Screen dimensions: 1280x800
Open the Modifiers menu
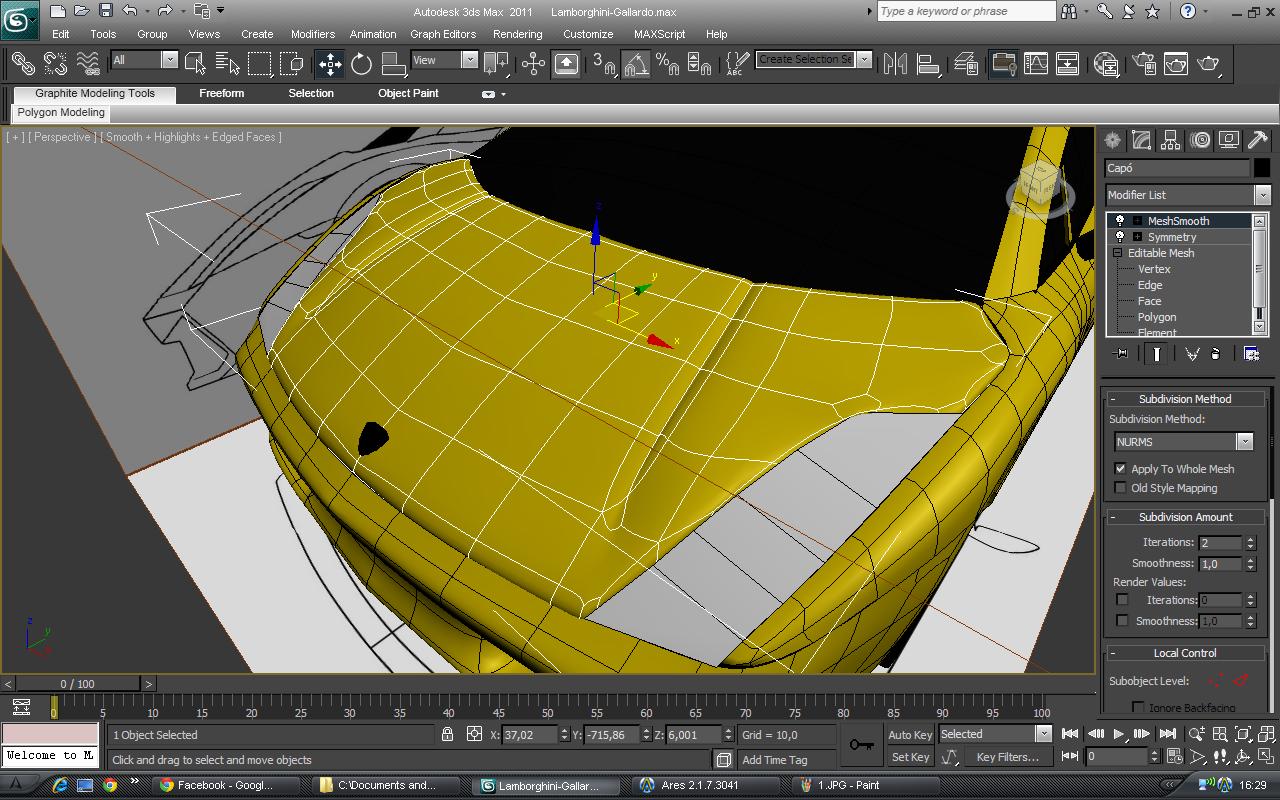(312, 34)
